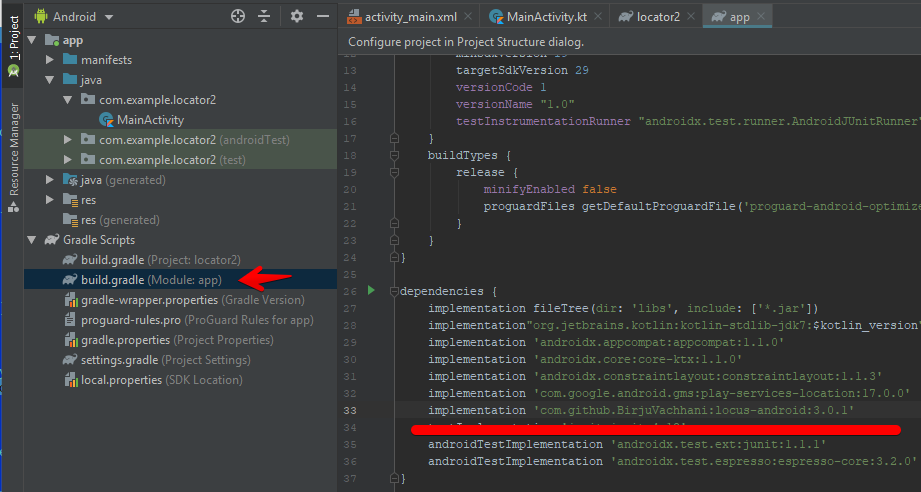
Task: Click the Collapse All icon in Project panel
Action: [264, 16]
